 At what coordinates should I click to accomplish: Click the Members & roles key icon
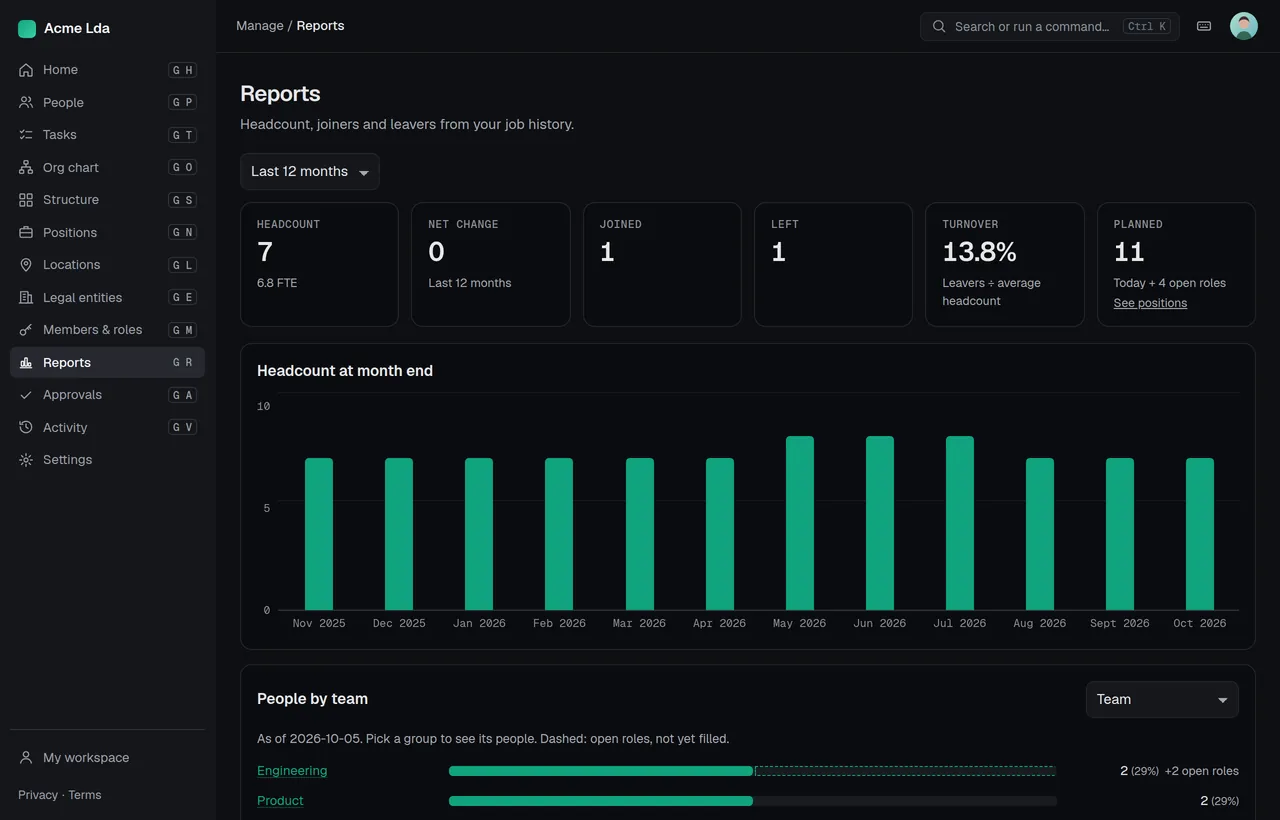tap(26, 330)
